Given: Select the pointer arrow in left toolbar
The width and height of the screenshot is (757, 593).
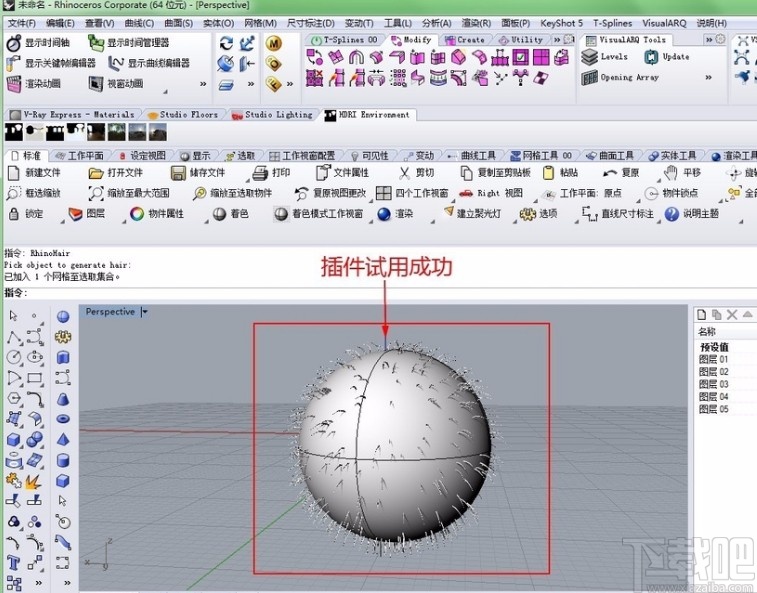Looking at the screenshot, I should click(14, 316).
